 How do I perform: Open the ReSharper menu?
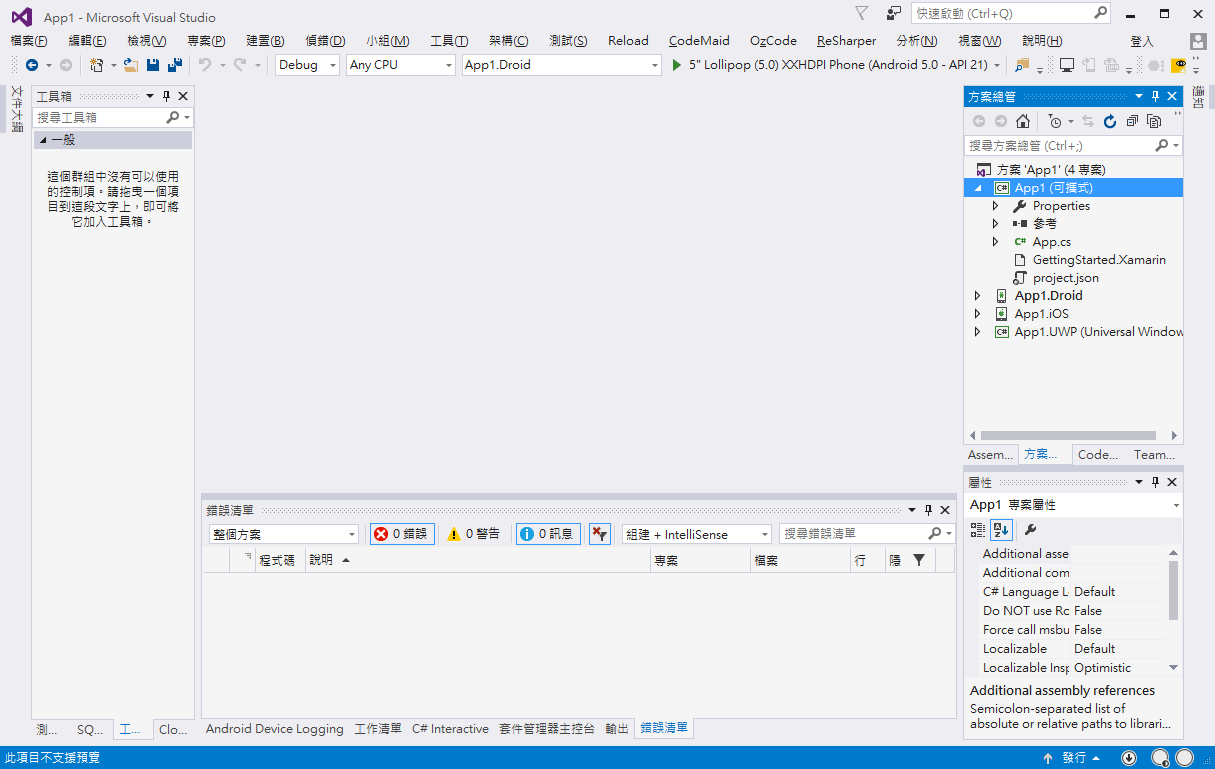point(846,41)
